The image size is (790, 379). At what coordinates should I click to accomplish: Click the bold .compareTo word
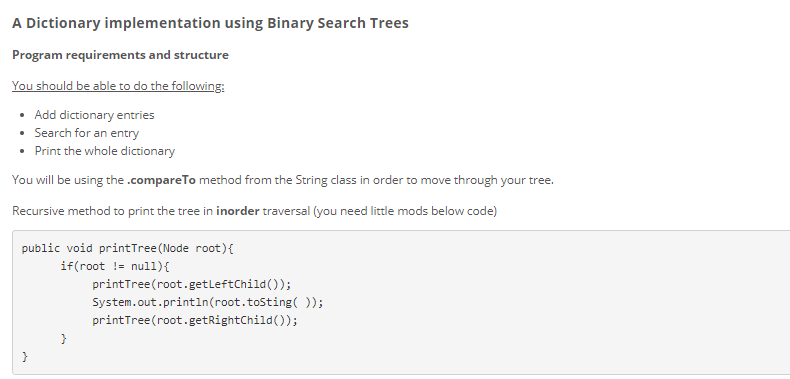(161, 180)
